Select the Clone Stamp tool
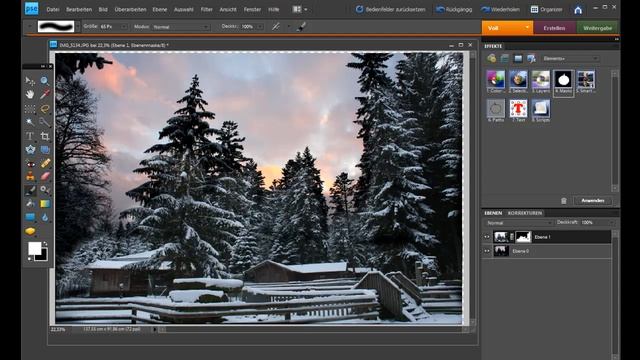Image resolution: width=640 pixels, height=360 pixels. click(x=30, y=177)
